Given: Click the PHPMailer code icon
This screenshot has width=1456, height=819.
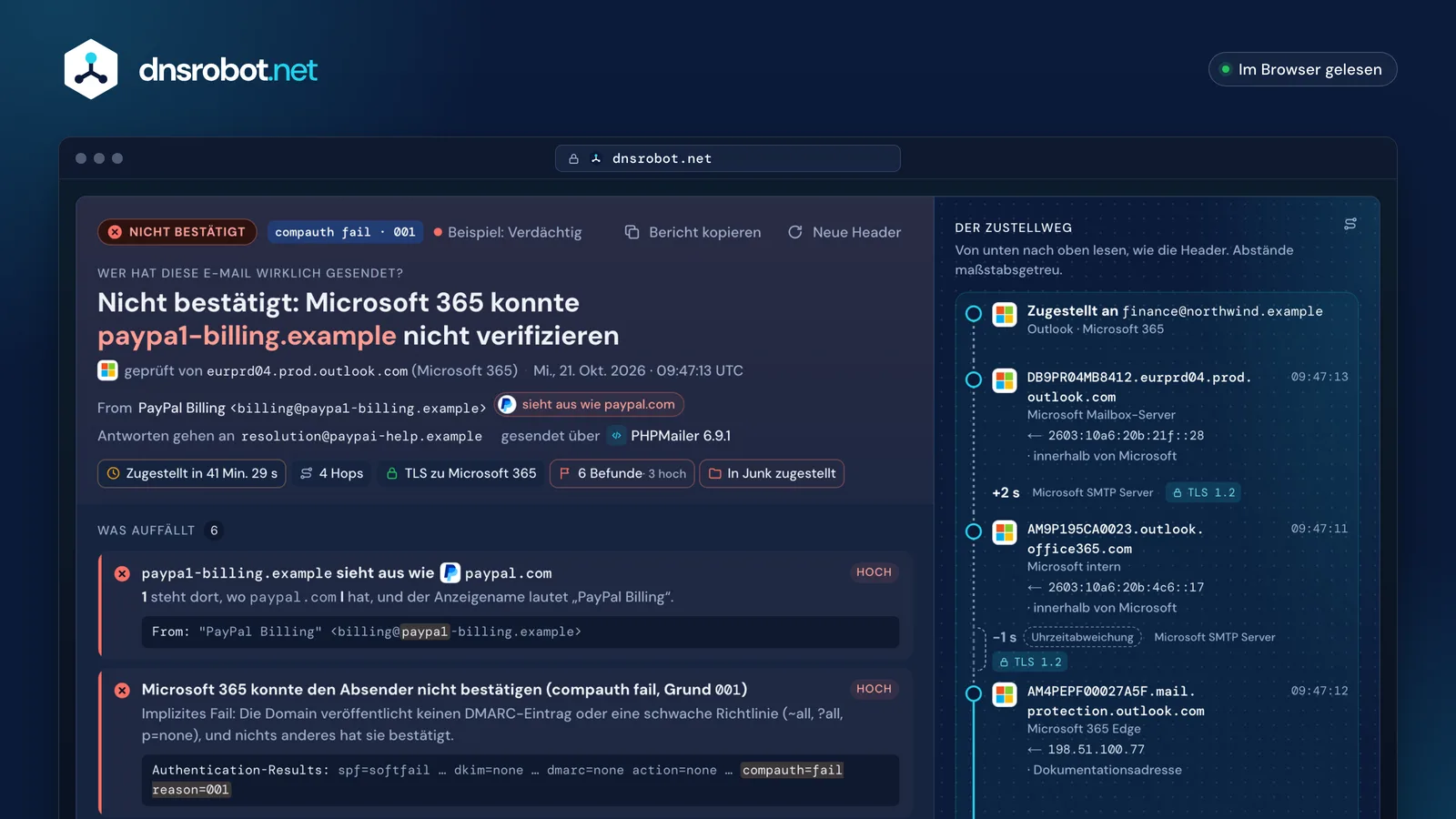Looking at the screenshot, I should click(617, 436).
